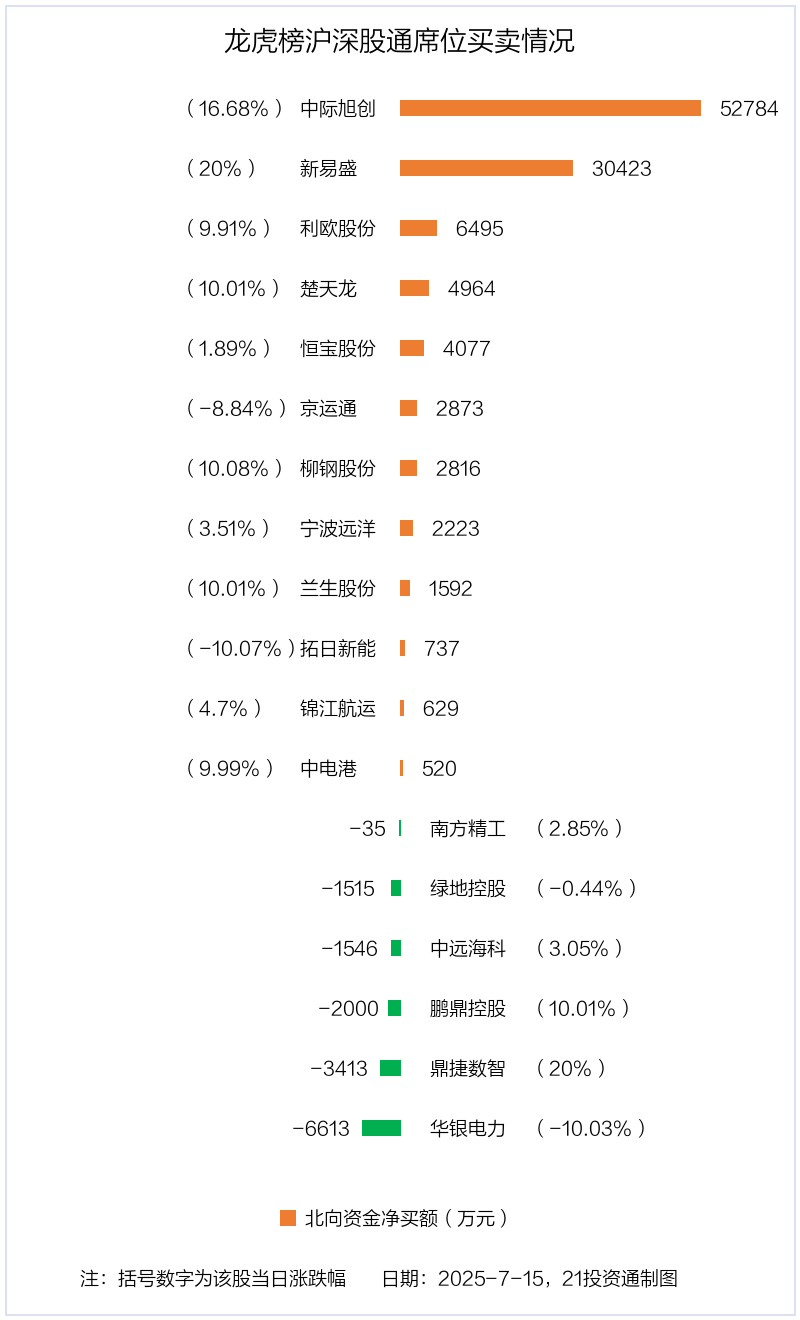Screen dimensions: 800x1320
Task: Select the 柳钢股份 orange bar
Action: coord(408,468)
